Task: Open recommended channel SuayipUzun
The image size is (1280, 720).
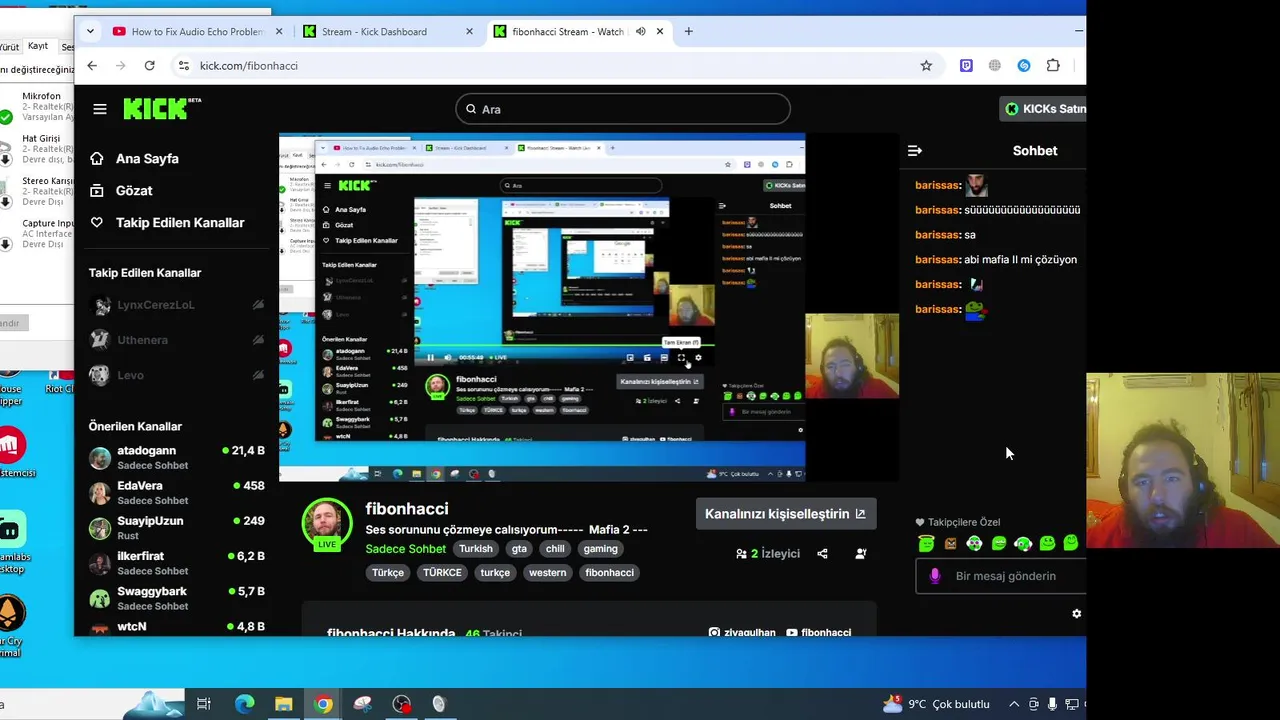Action: pos(176,528)
